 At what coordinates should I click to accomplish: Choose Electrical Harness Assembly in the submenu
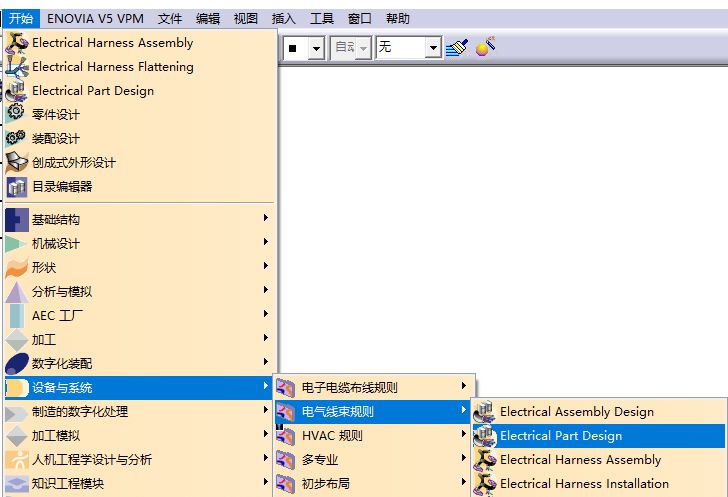598,460
